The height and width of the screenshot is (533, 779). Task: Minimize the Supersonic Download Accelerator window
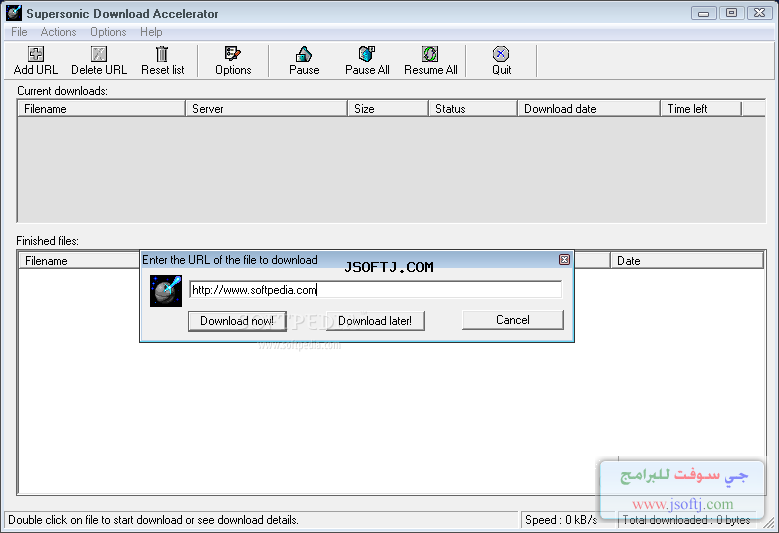click(x=703, y=13)
